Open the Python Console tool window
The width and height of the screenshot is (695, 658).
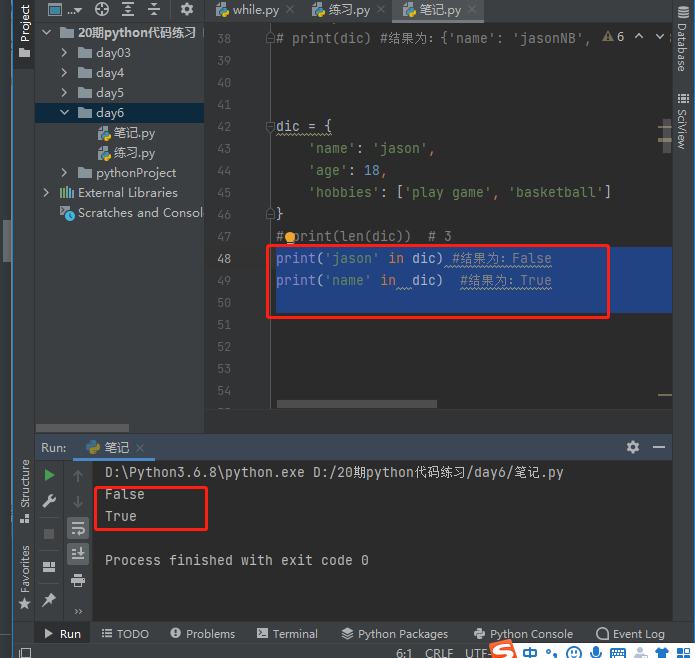[x=523, y=634]
